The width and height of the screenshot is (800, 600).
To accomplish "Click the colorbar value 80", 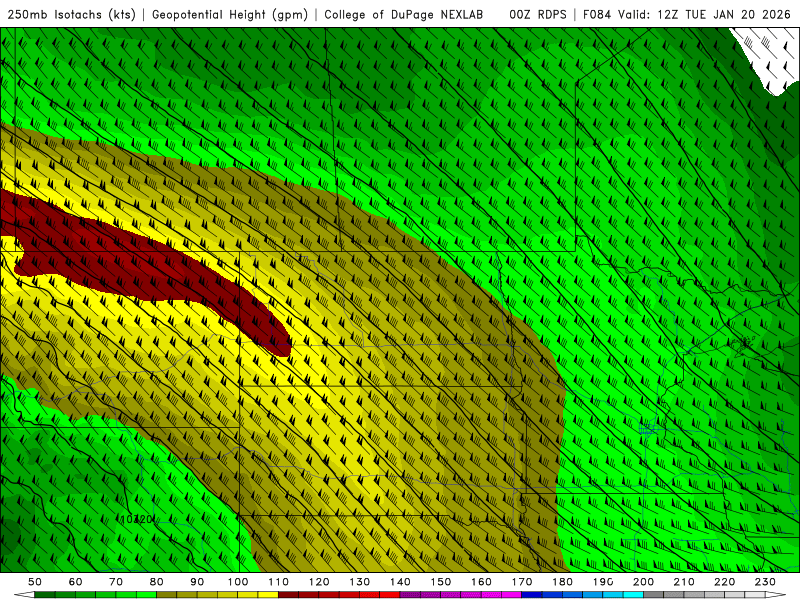I will pyautogui.click(x=156, y=582).
